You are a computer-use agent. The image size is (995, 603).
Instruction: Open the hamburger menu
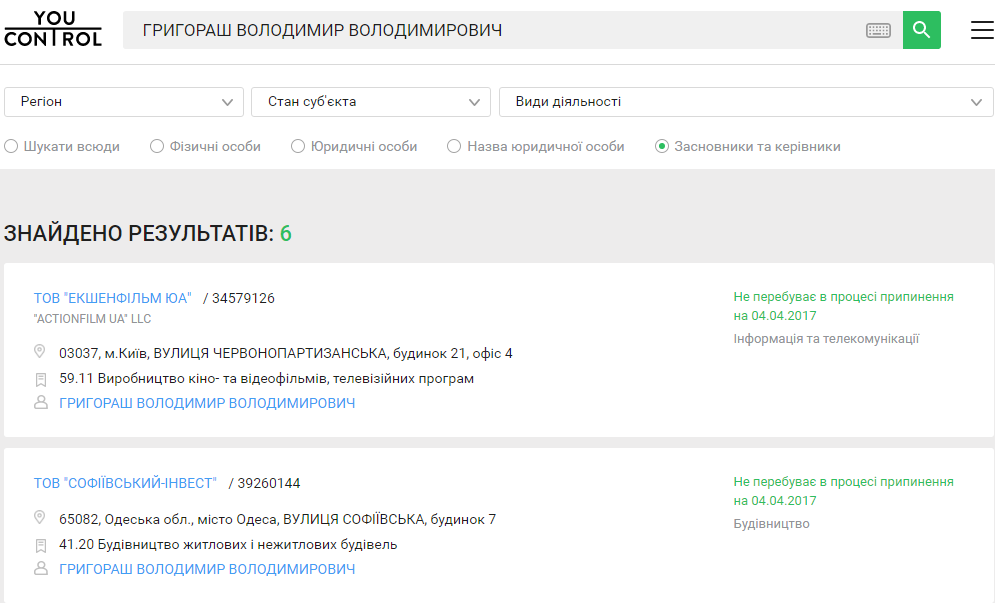[982, 30]
